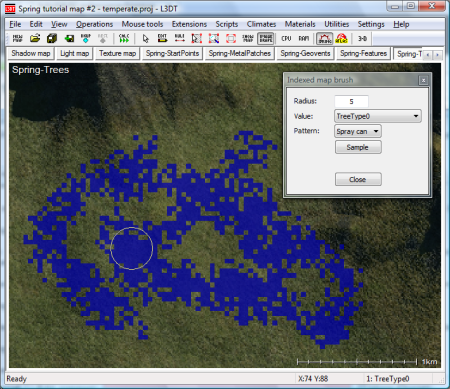Show more tabs with right arrow
Viewport: 450px width, 389px height.
(437, 54)
